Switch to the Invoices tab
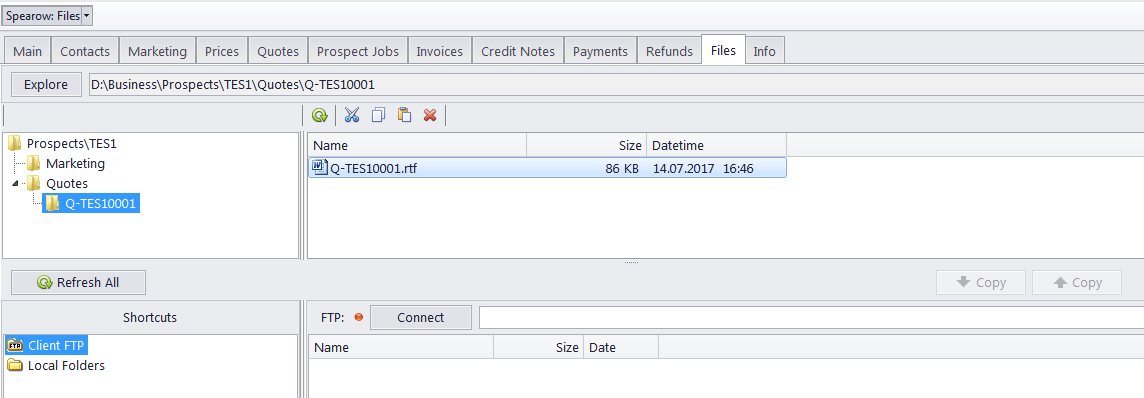This screenshot has height=398, width=1144. pyautogui.click(x=440, y=51)
